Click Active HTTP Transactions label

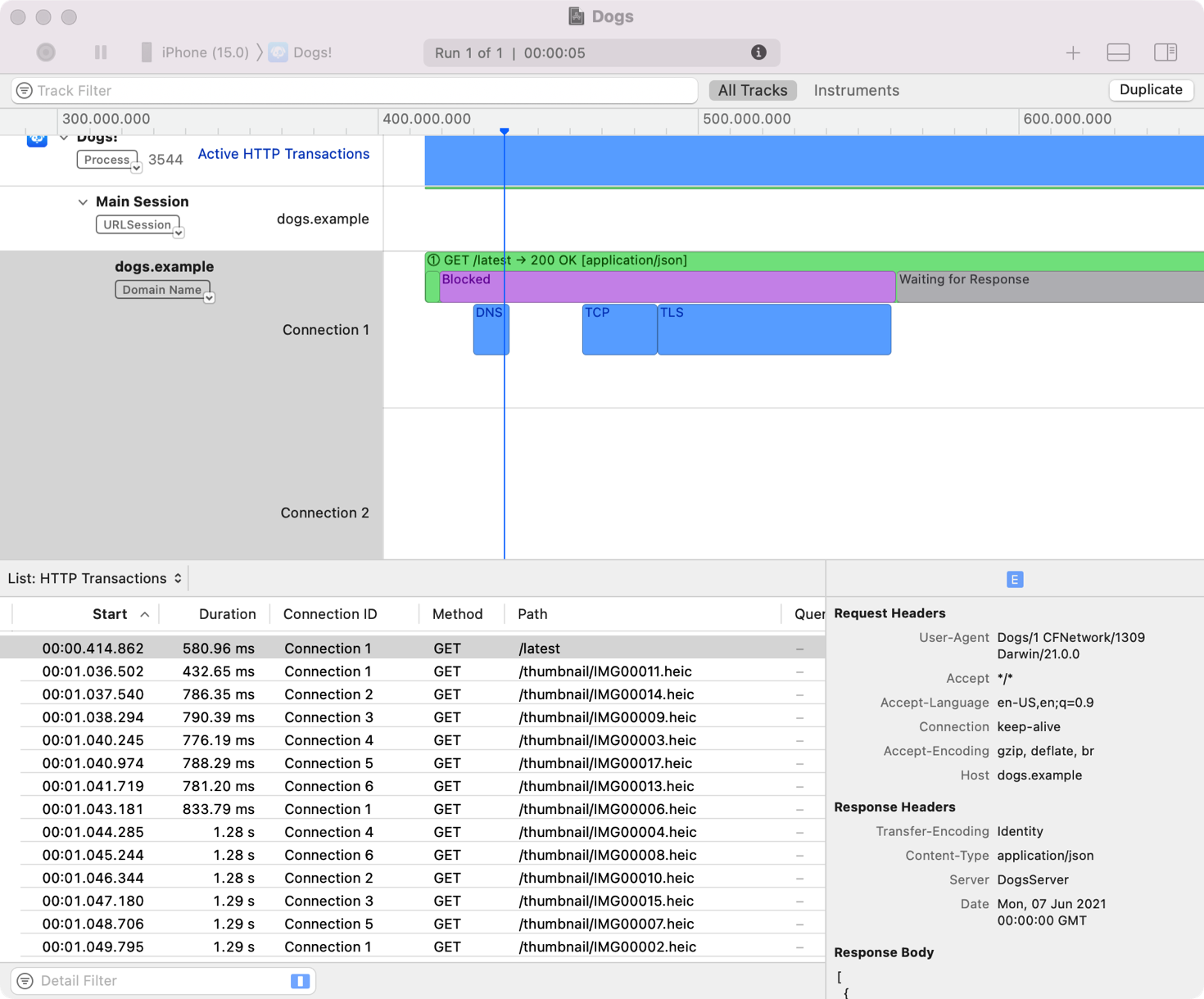coord(283,154)
